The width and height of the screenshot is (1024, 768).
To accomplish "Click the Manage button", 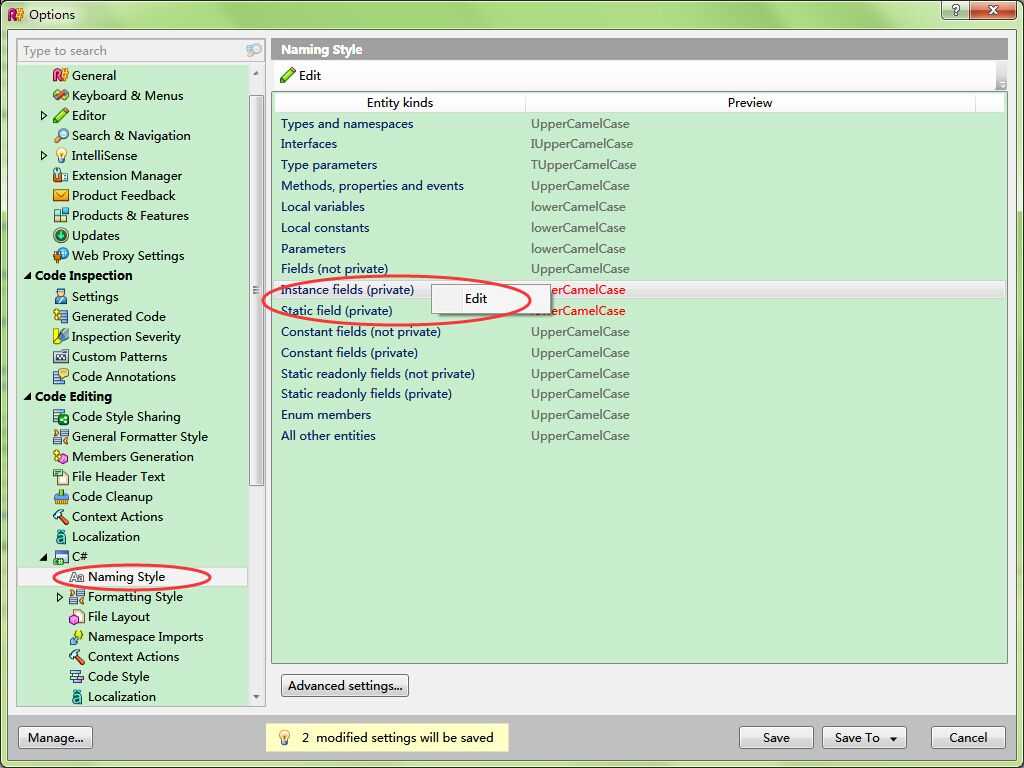I will (x=56, y=737).
